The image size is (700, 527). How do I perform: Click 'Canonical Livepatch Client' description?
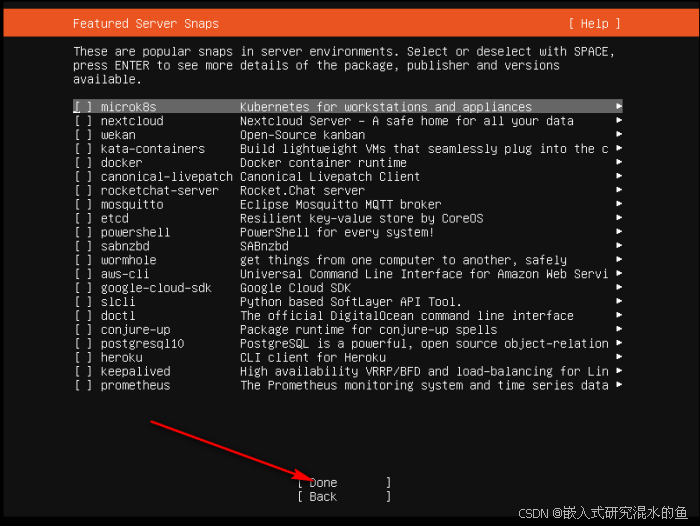point(330,176)
